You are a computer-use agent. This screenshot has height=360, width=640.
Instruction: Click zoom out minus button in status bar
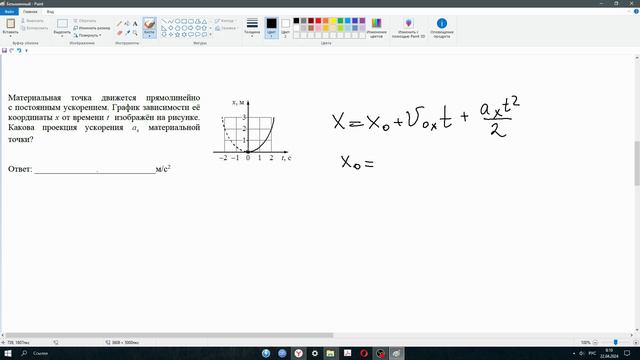[595, 342]
